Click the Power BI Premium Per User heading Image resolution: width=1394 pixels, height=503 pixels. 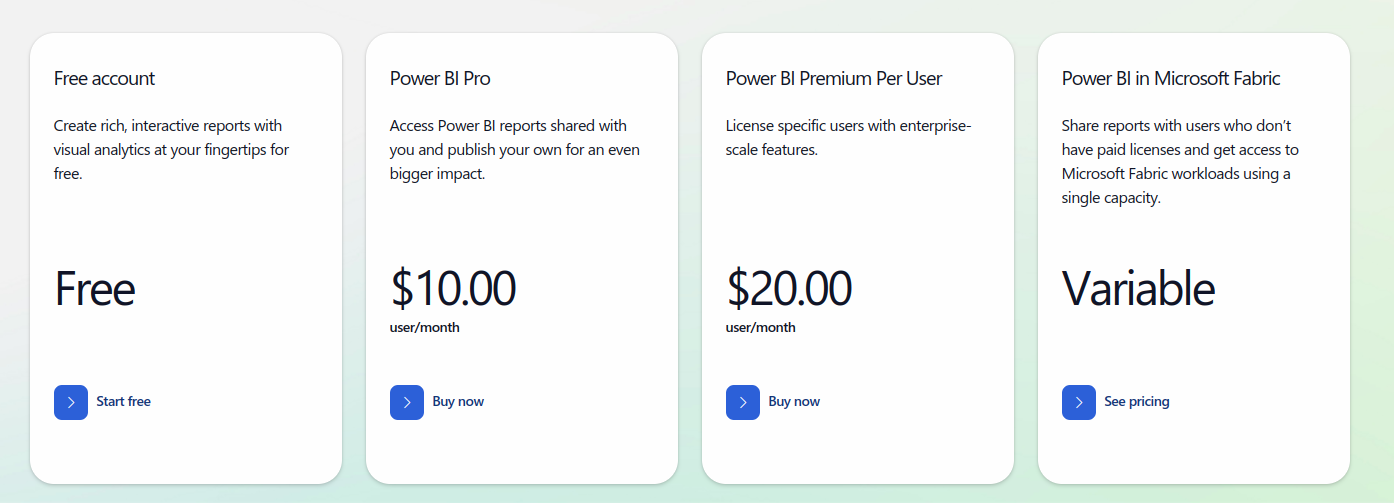tap(834, 78)
